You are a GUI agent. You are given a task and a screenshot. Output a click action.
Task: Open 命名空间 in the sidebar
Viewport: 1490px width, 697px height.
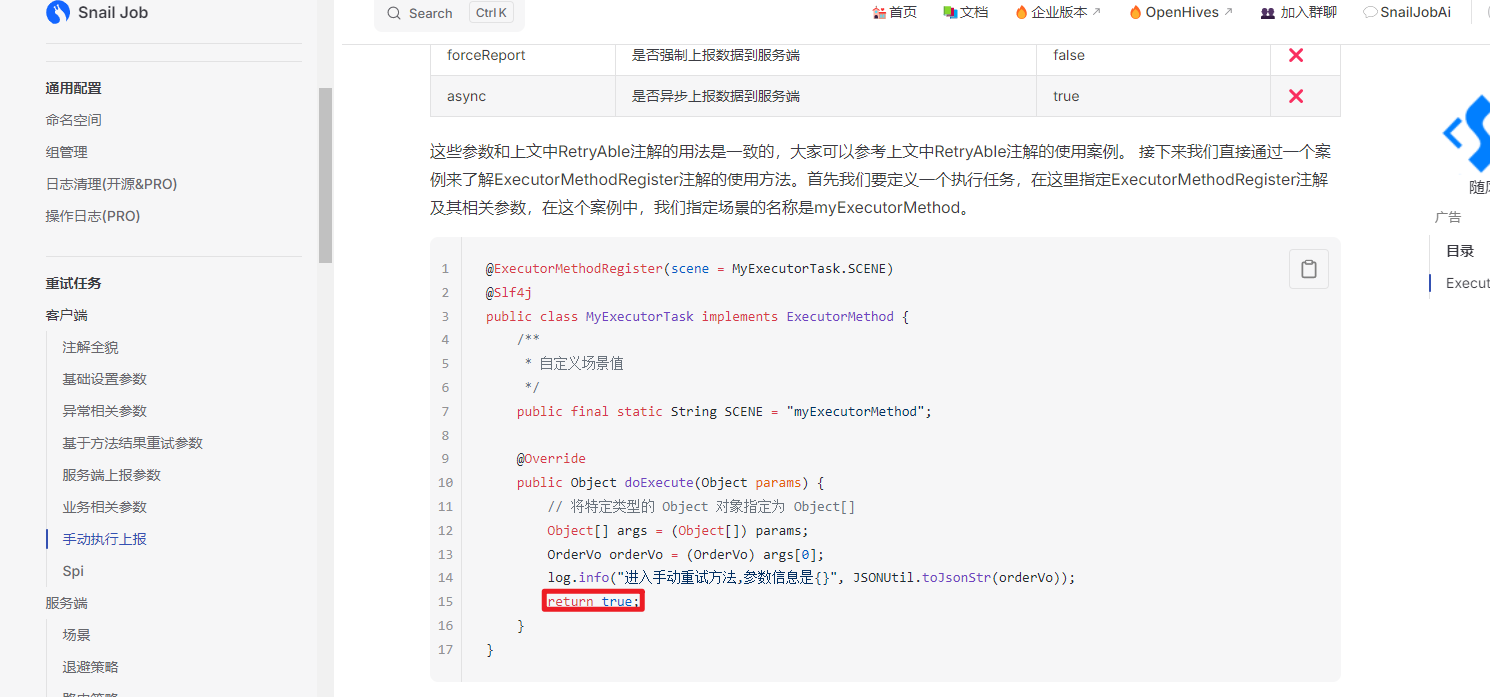click(73, 120)
